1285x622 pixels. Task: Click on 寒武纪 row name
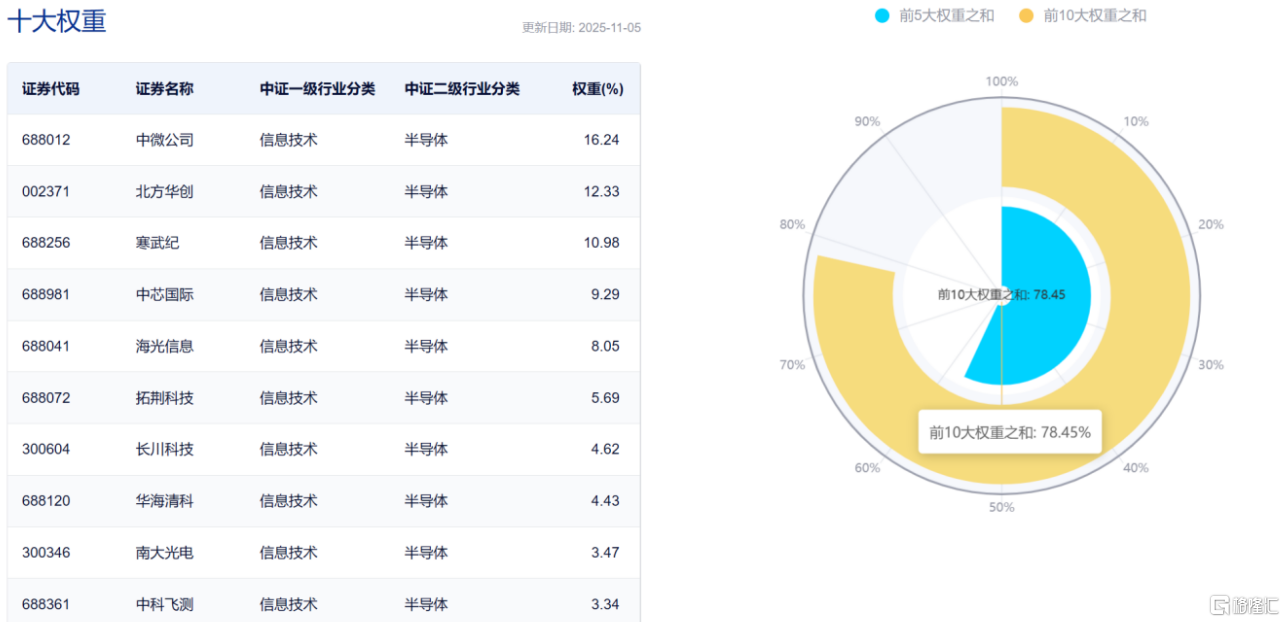[157, 243]
